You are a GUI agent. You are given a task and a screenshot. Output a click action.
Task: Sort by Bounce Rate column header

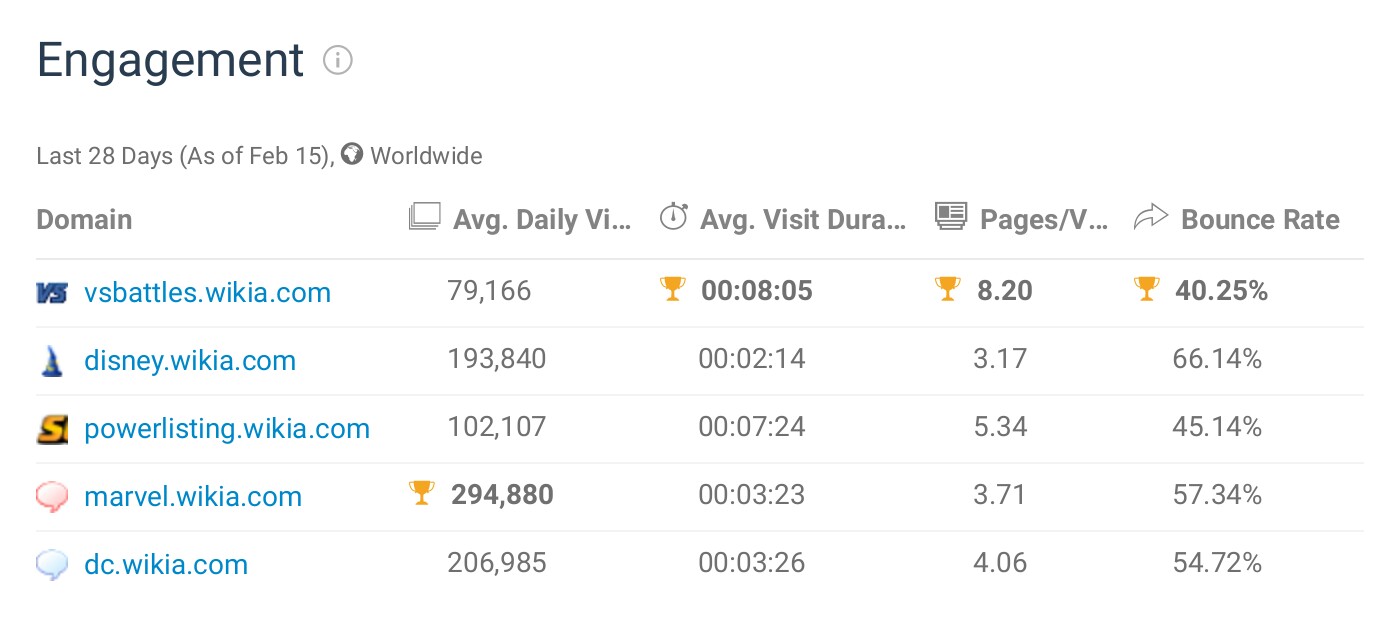[1259, 220]
